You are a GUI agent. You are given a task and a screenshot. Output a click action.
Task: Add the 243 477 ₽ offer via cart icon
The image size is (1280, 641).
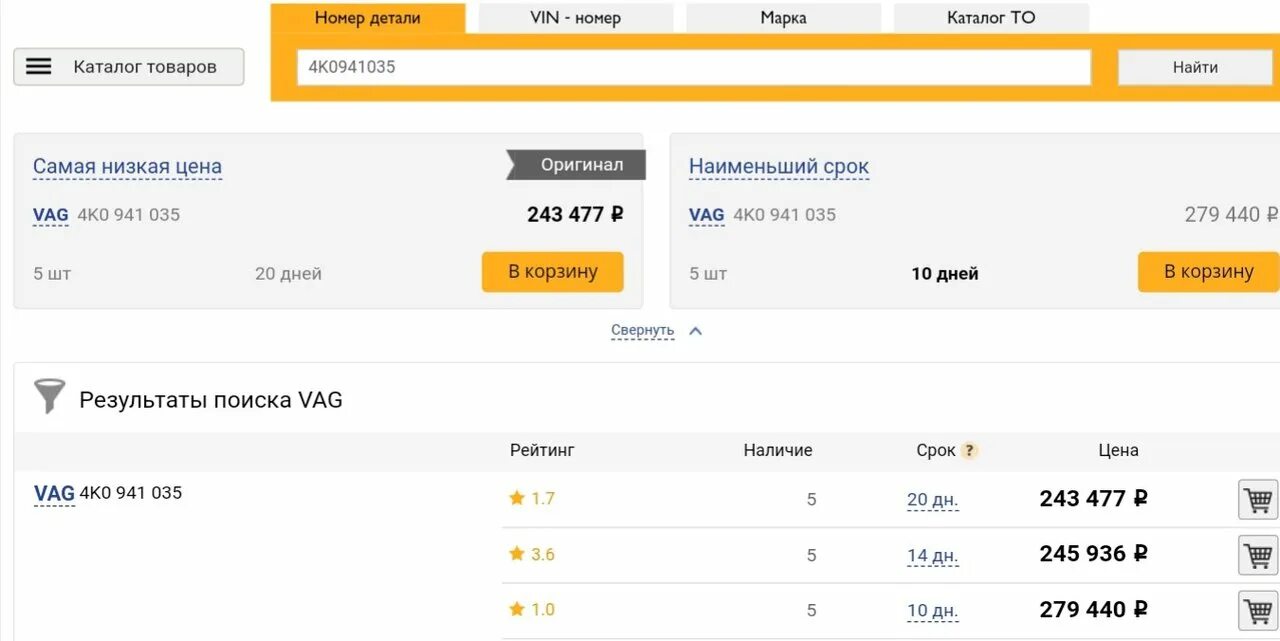[1258, 499]
